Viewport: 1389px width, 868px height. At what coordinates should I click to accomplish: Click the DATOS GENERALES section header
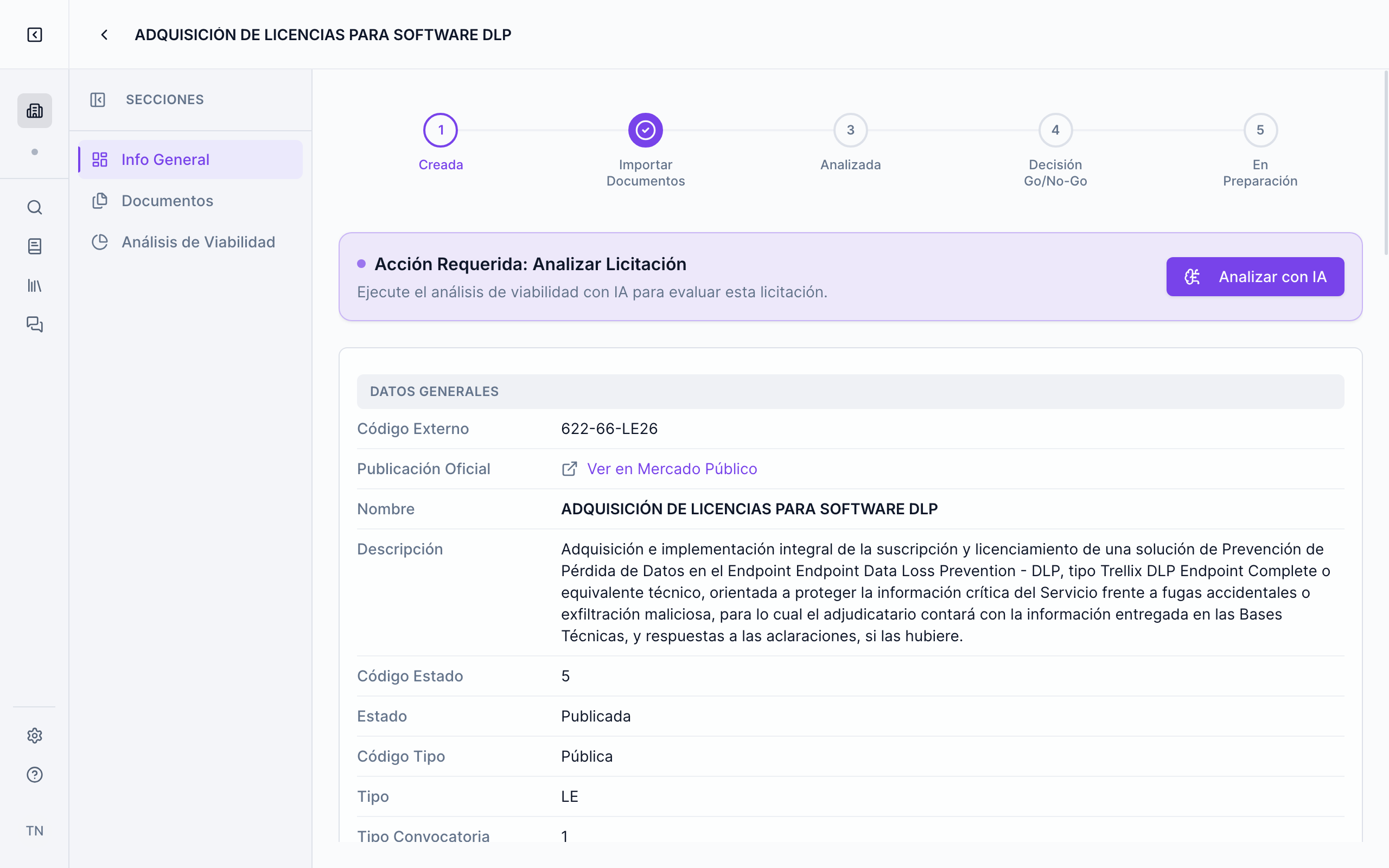pyautogui.click(x=850, y=392)
